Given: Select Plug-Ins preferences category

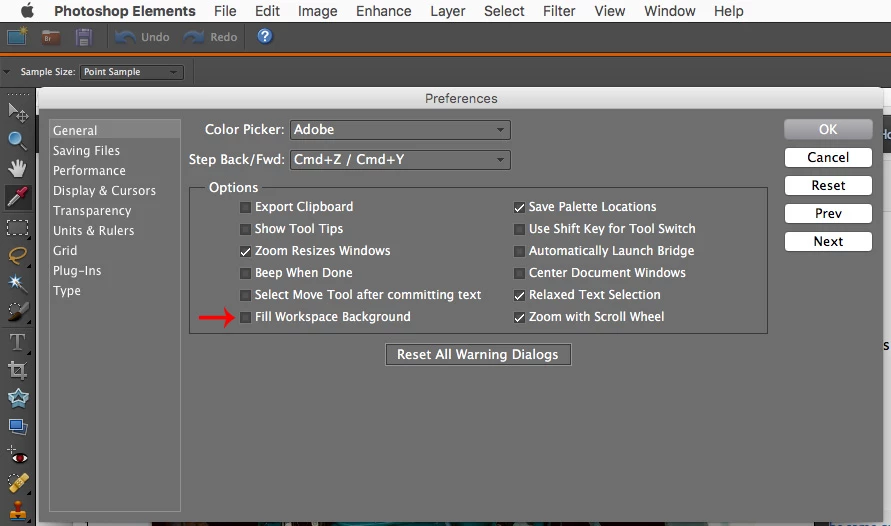Looking at the screenshot, I should [77, 270].
